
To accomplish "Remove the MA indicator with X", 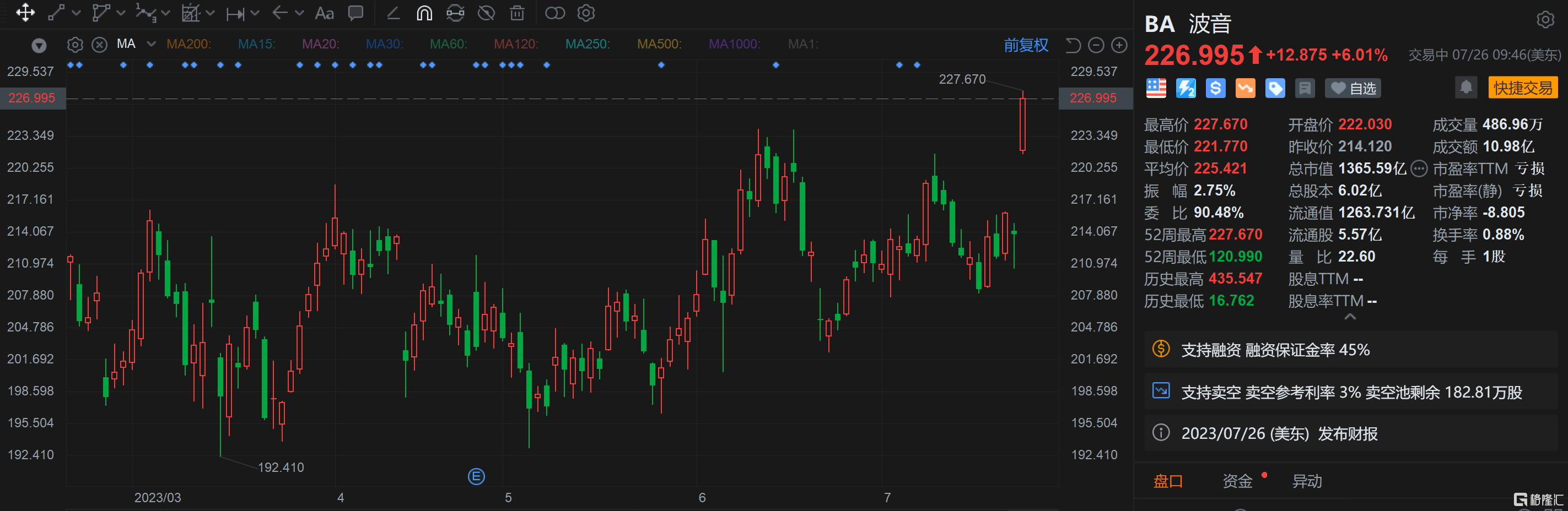I will (99, 45).
